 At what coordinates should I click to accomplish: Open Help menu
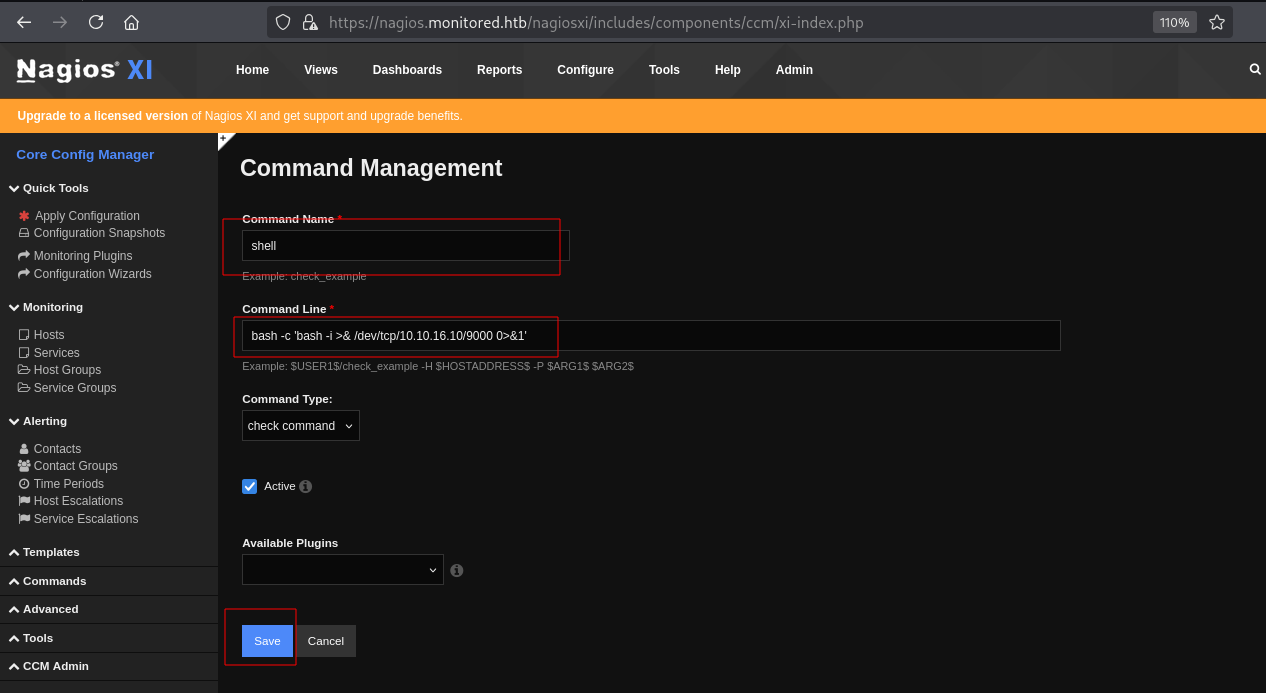click(728, 70)
